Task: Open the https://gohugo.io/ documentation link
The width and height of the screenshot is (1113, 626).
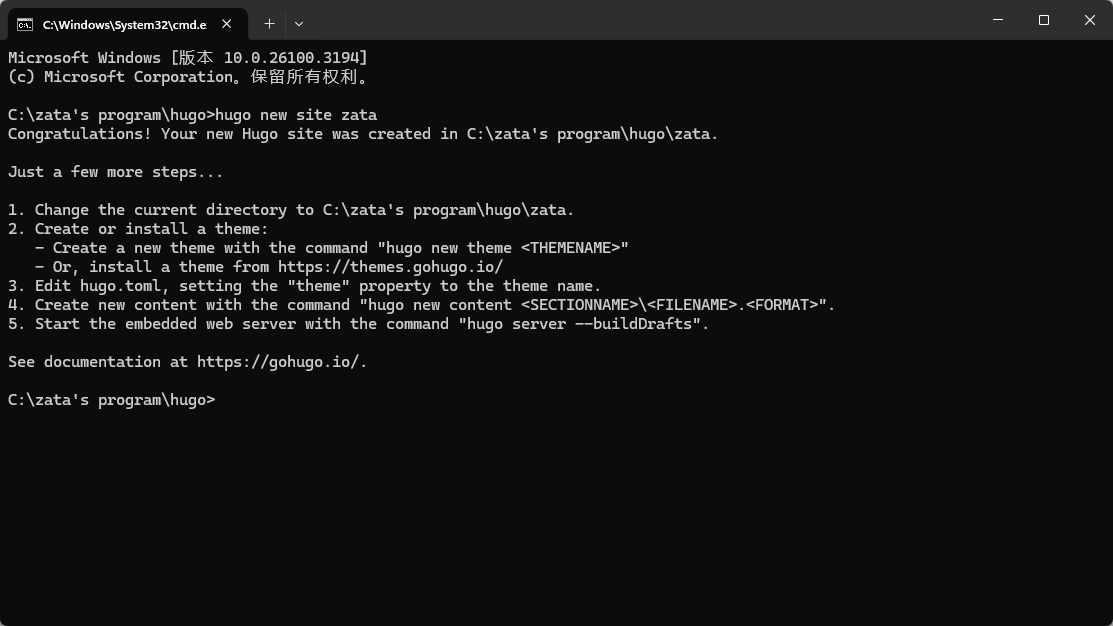Action: [x=278, y=362]
